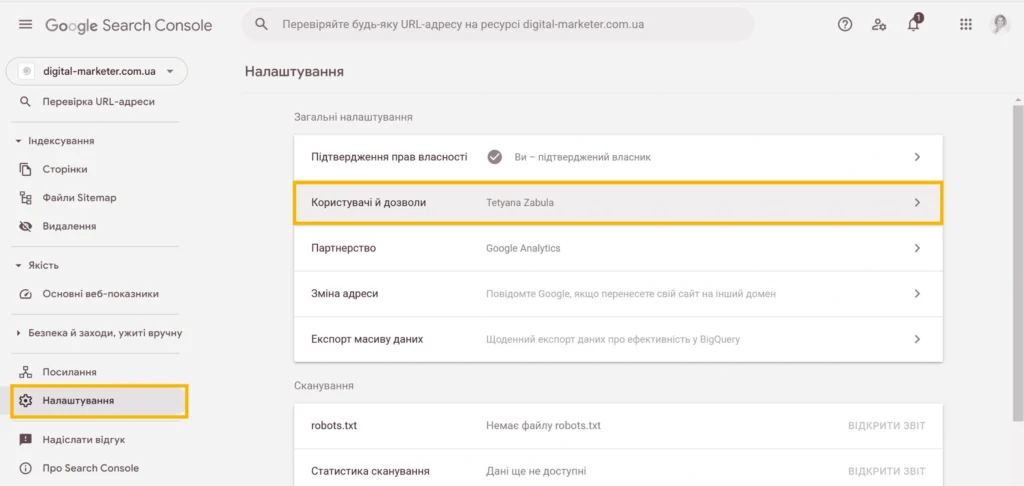1024x486 pixels.
Task: Click the verified checkmark icon in ownership row
Action: click(494, 157)
